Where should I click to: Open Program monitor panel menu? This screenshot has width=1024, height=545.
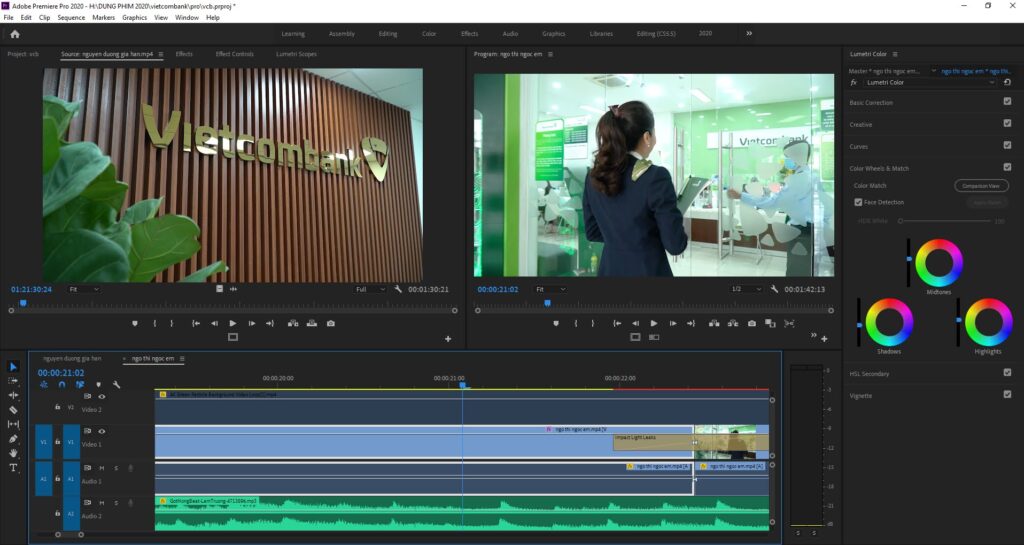(551, 54)
